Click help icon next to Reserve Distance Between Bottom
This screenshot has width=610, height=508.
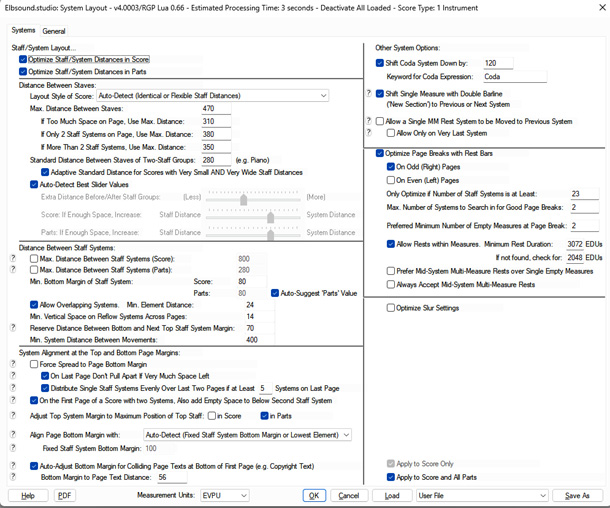14,328
